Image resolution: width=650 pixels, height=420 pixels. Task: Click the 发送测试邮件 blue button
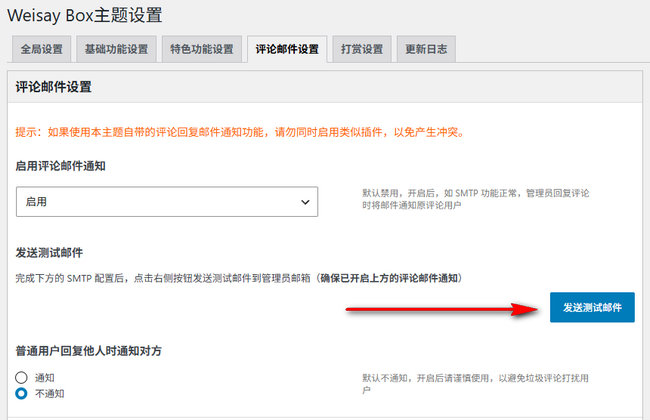pos(592,307)
